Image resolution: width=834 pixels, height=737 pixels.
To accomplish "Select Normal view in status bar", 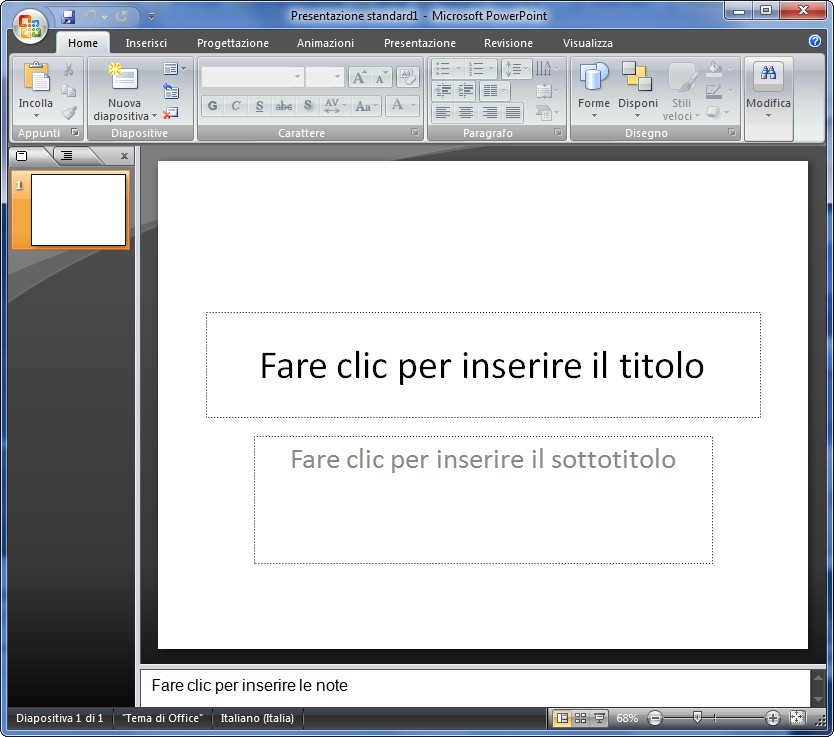I will [562, 718].
